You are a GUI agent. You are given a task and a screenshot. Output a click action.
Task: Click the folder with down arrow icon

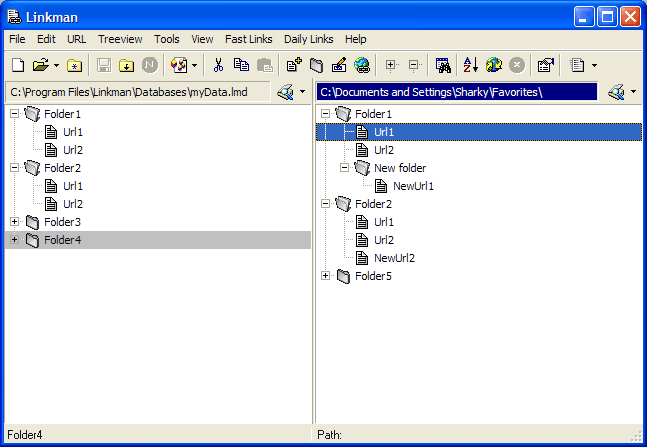tap(126, 65)
